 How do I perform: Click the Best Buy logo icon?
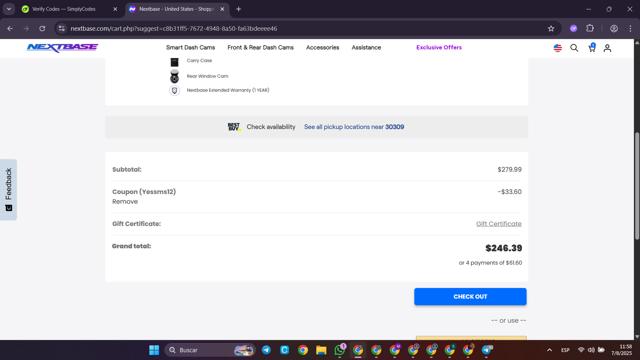pyautogui.click(x=234, y=127)
